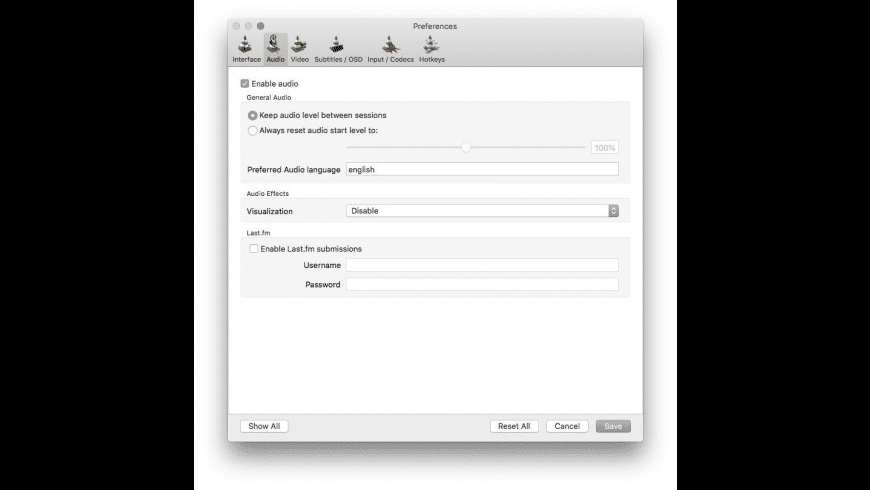
Task: Open Subtitles / OSD preferences icon
Action: 337,45
